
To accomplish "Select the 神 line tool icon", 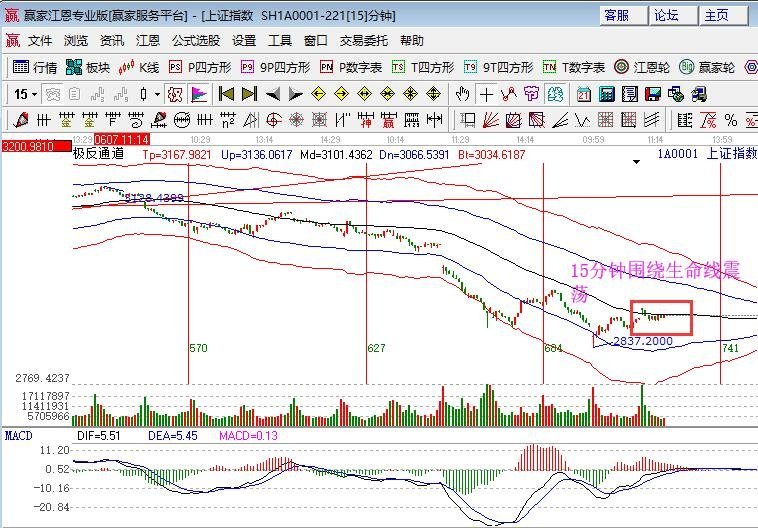I will (366, 120).
